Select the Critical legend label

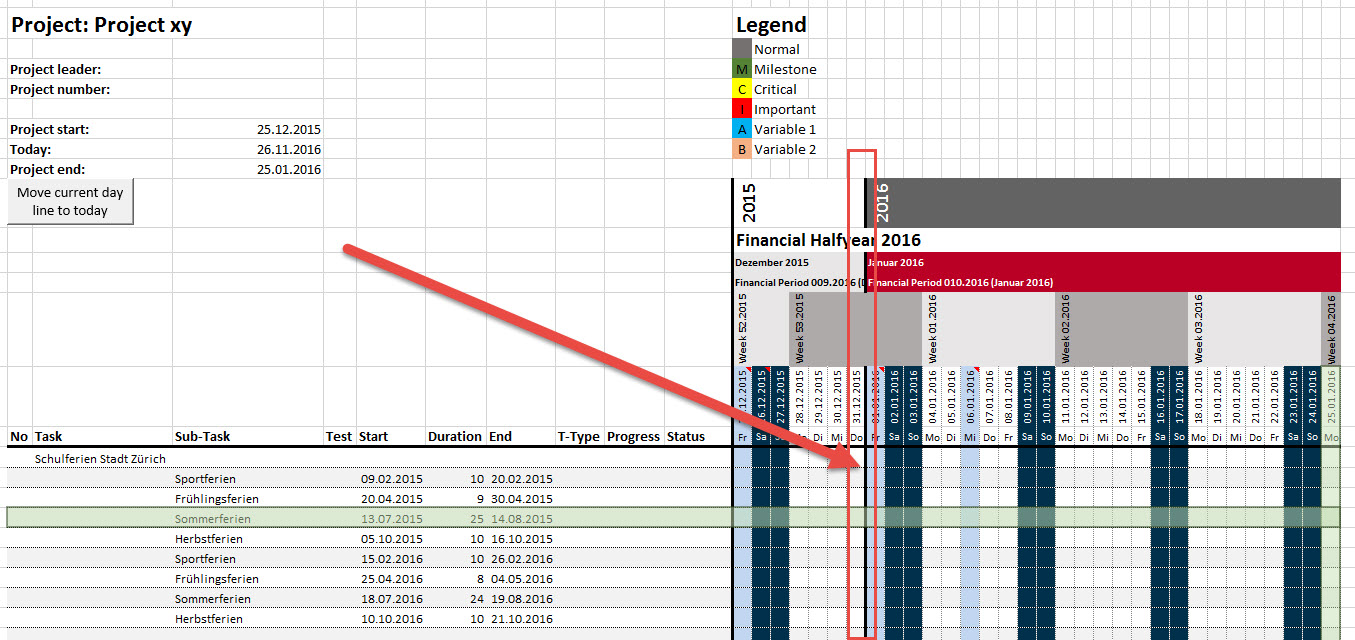coord(775,89)
